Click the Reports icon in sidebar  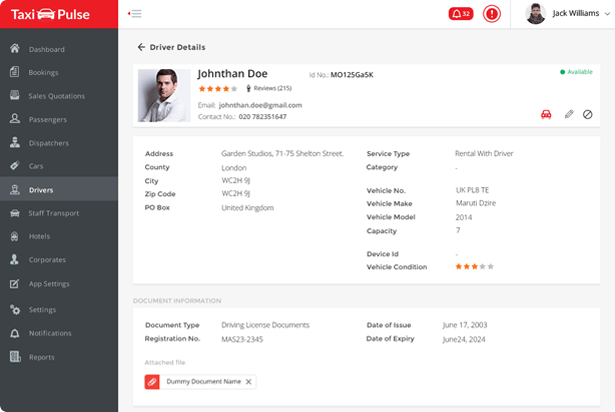click(x=15, y=357)
